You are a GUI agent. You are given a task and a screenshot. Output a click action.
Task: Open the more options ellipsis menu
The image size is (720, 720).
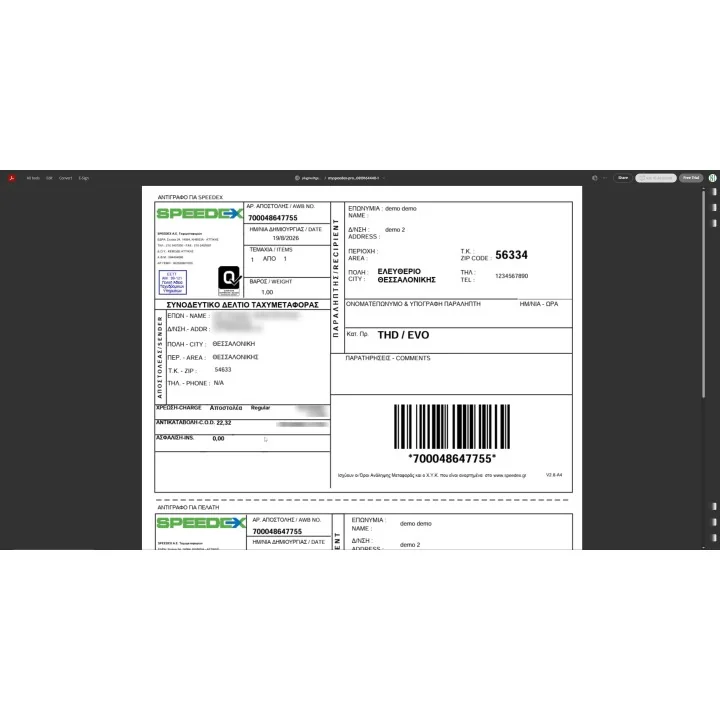point(605,178)
